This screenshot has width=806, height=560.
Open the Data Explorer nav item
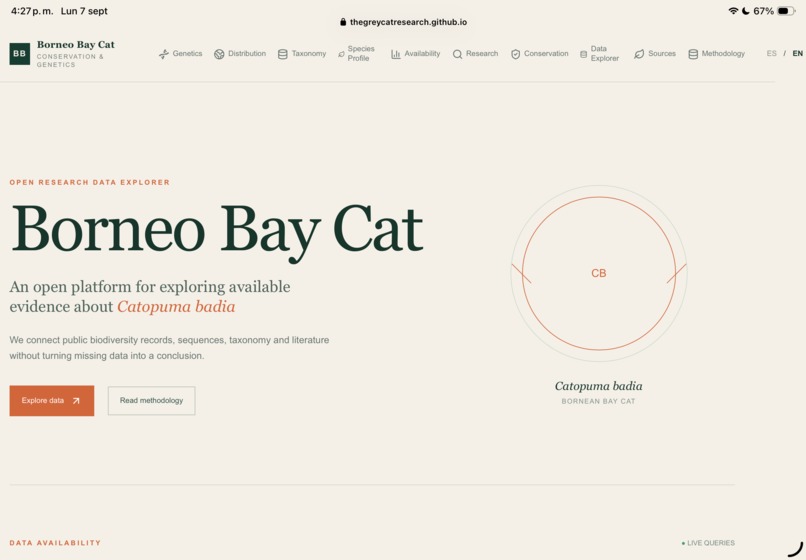coord(599,53)
